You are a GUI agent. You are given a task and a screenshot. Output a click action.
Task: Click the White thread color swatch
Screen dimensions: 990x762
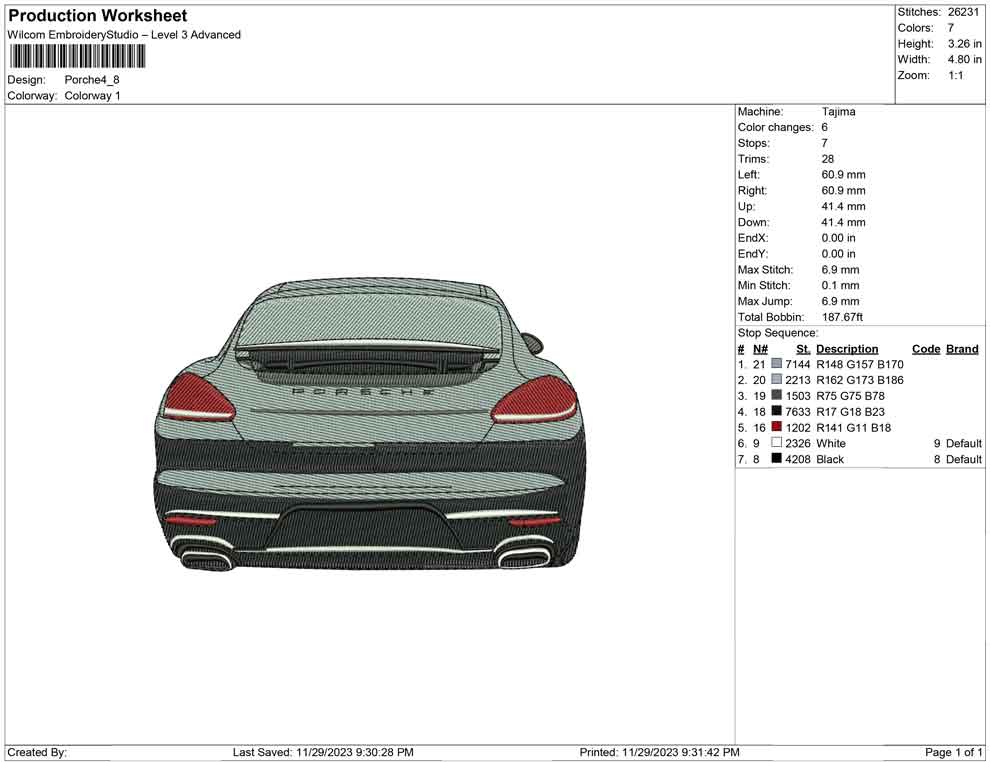point(775,443)
